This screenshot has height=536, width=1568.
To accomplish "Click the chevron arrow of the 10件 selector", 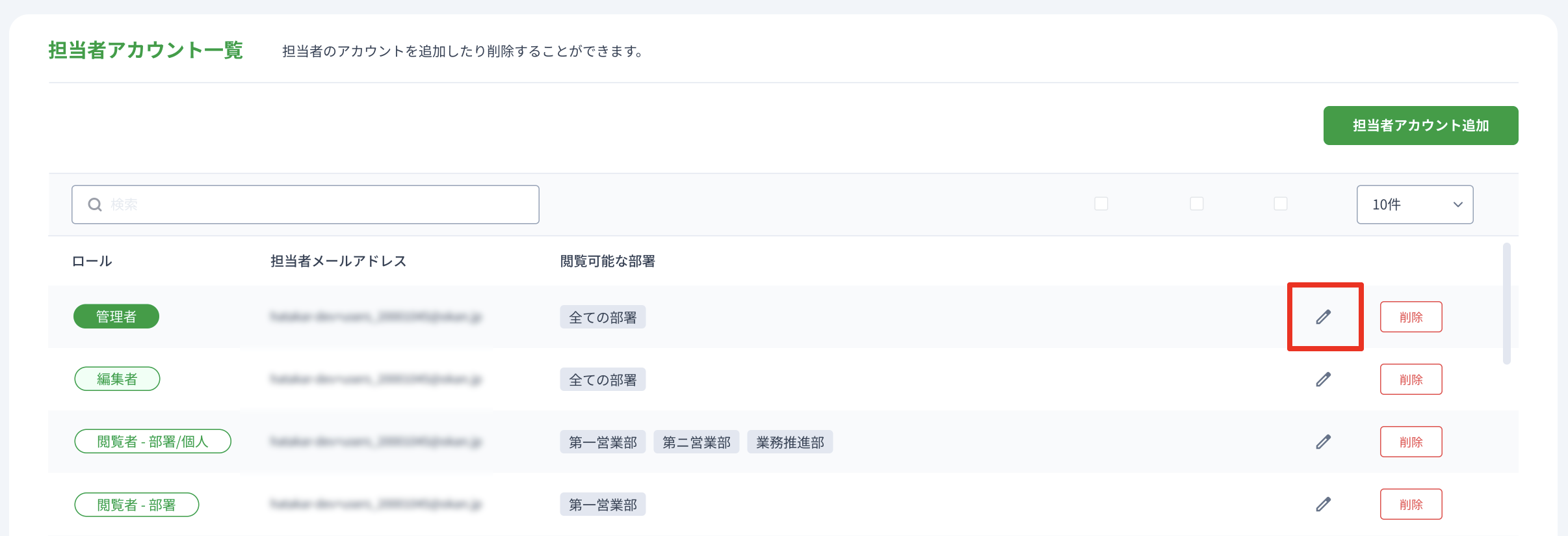I will pyautogui.click(x=1458, y=204).
